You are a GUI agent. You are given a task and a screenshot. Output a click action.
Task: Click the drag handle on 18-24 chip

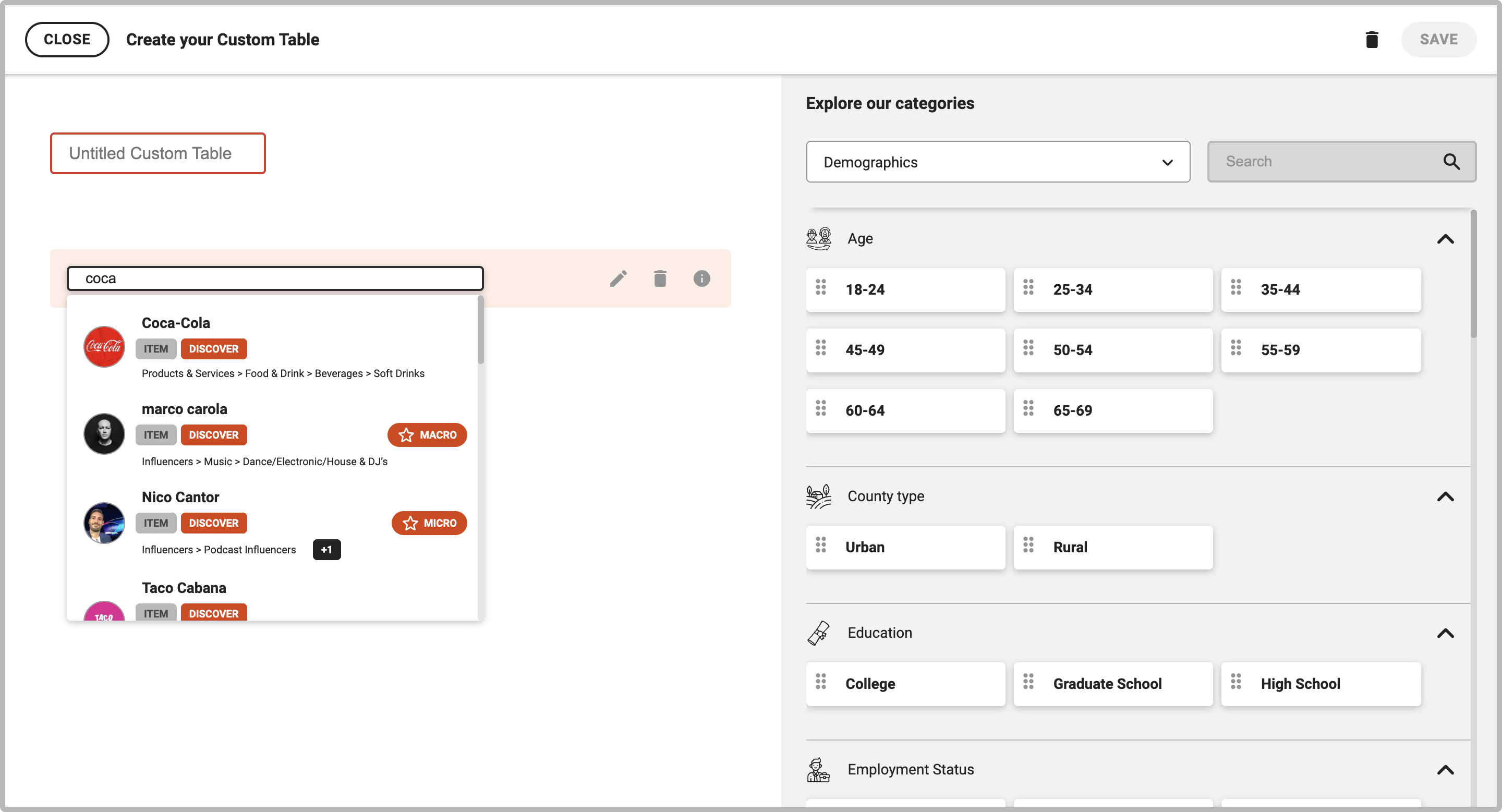[820, 287]
